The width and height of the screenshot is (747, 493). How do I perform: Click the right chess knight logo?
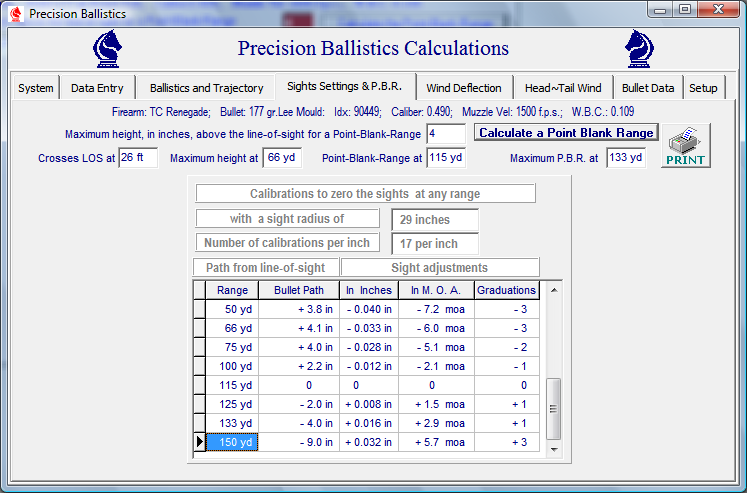tap(639, 48)
